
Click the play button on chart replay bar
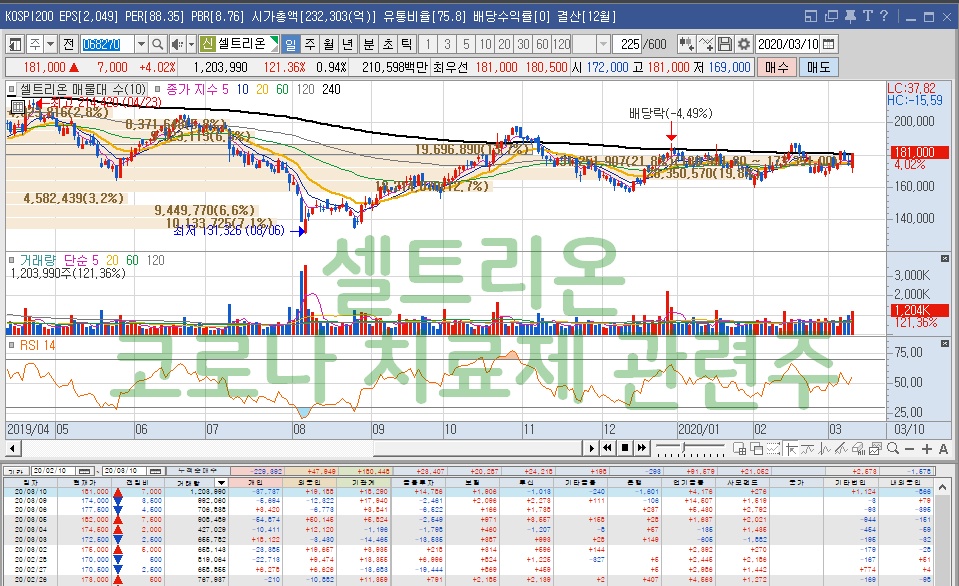tap(591, 448)
